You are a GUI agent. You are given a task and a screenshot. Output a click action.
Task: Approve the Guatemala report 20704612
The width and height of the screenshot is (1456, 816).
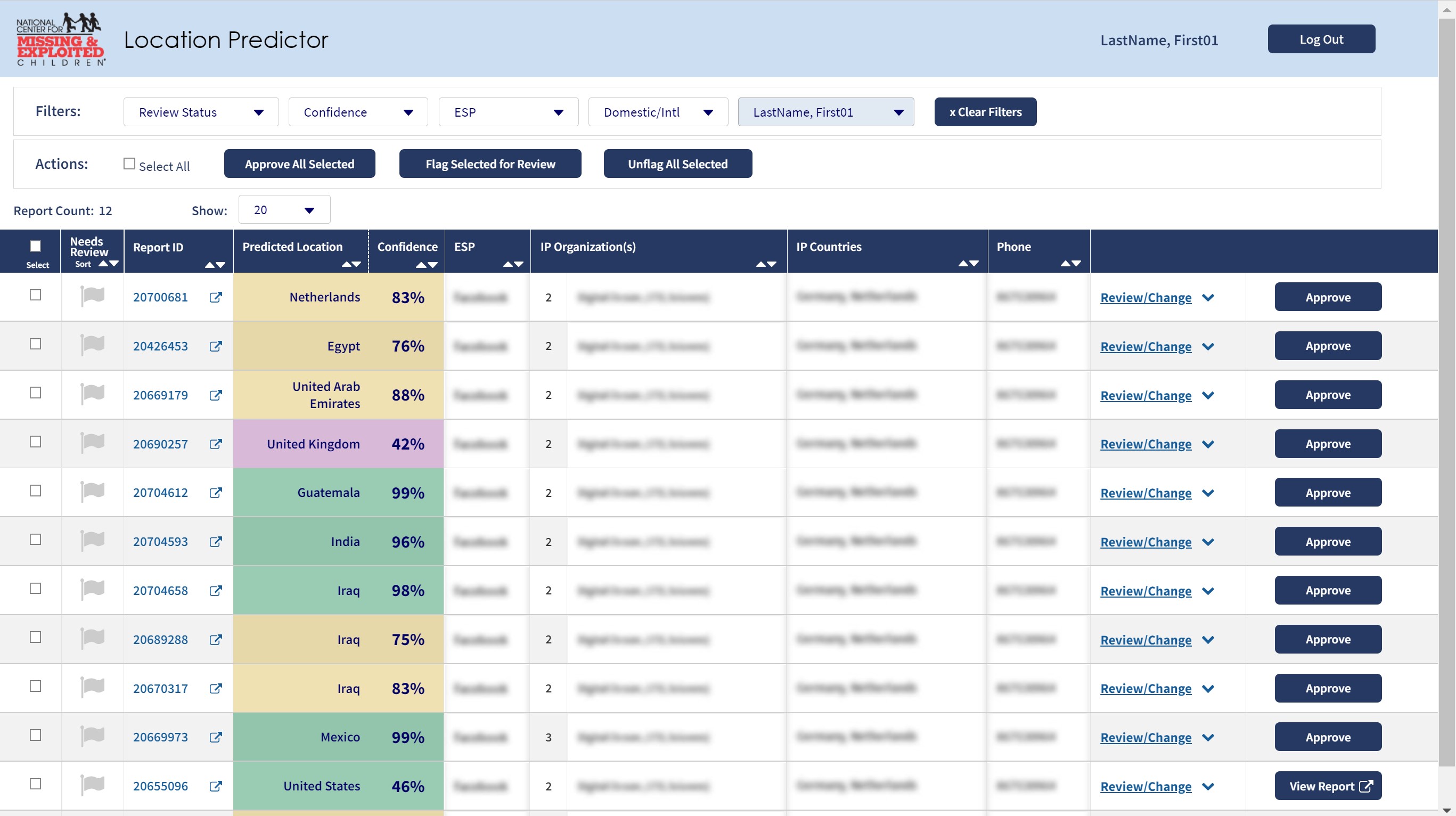tap(1328, 492)
